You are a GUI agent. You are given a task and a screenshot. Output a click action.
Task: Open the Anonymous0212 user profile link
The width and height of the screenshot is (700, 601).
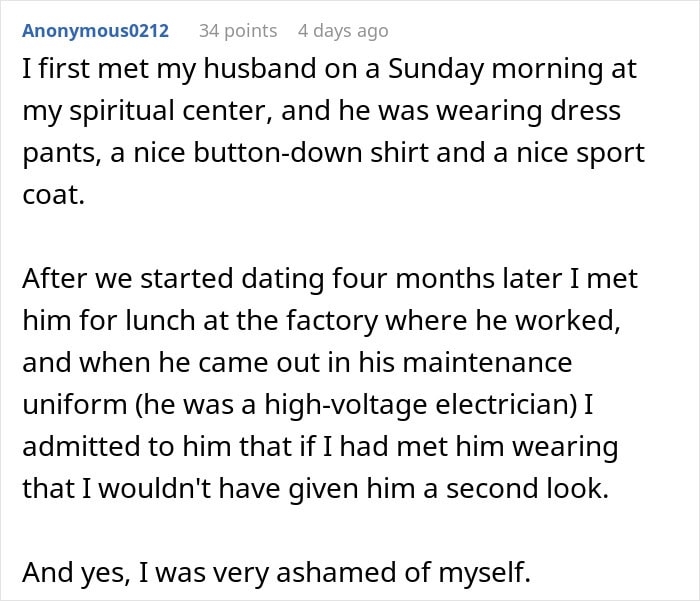click(95, 31)
